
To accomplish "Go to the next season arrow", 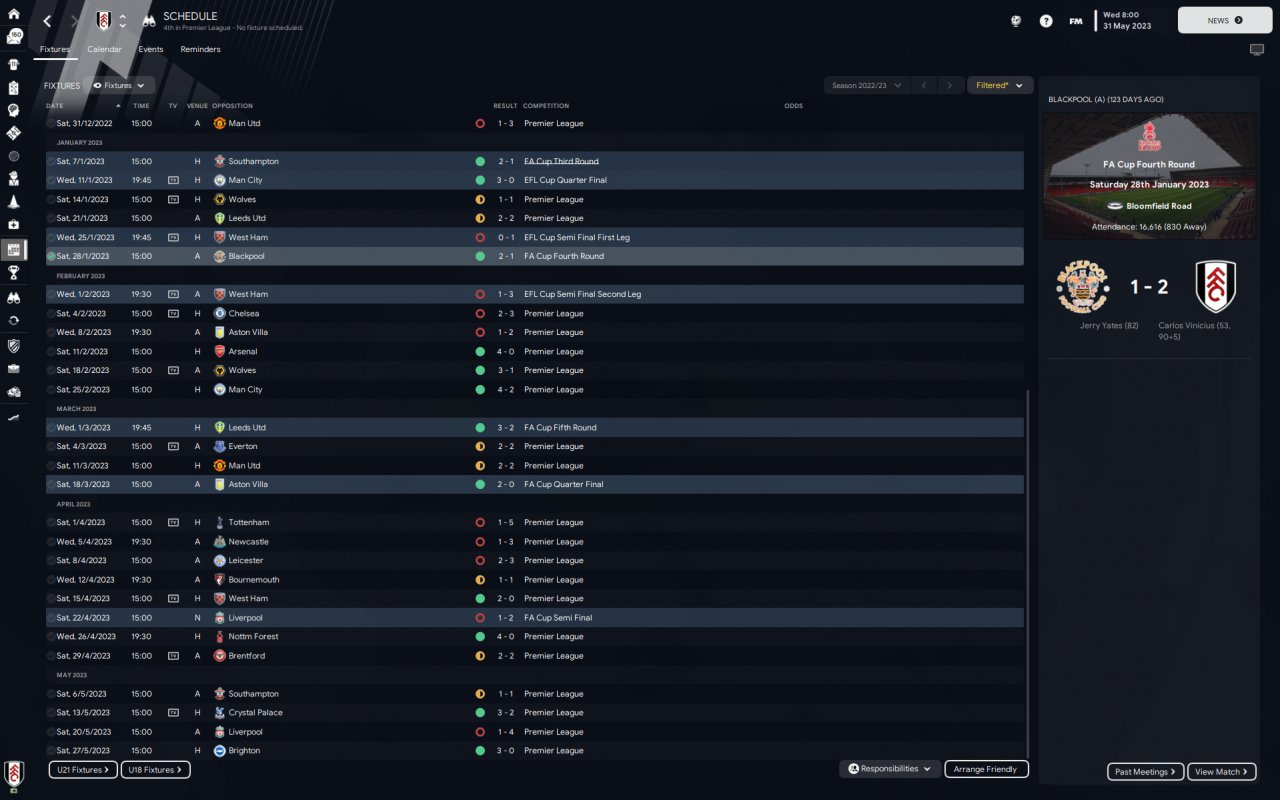I will point(951,86).
